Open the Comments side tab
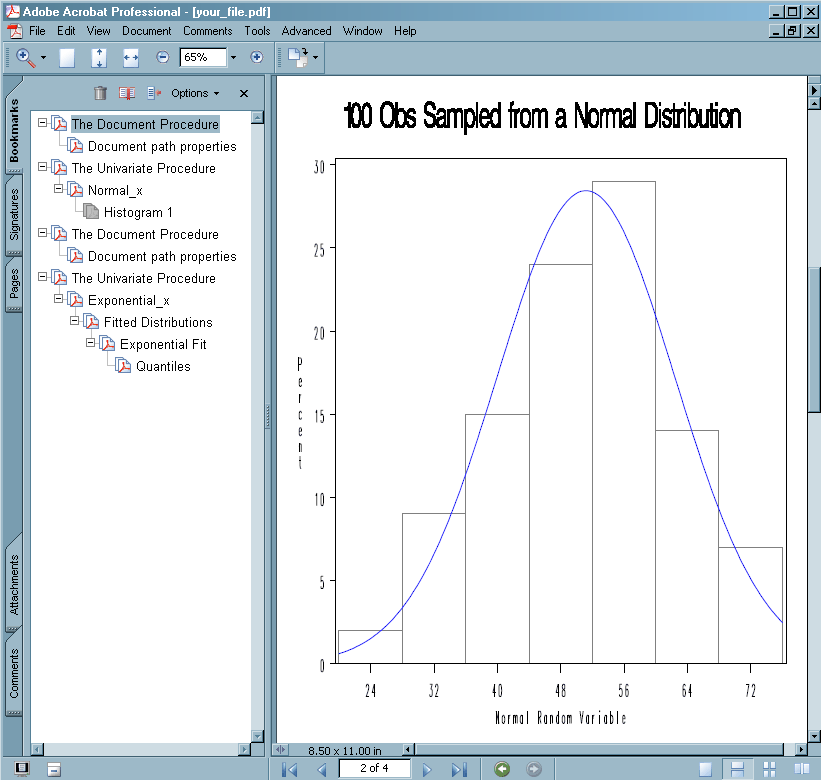The width and height of the screenshot is (821, 780). click(14, 673)
